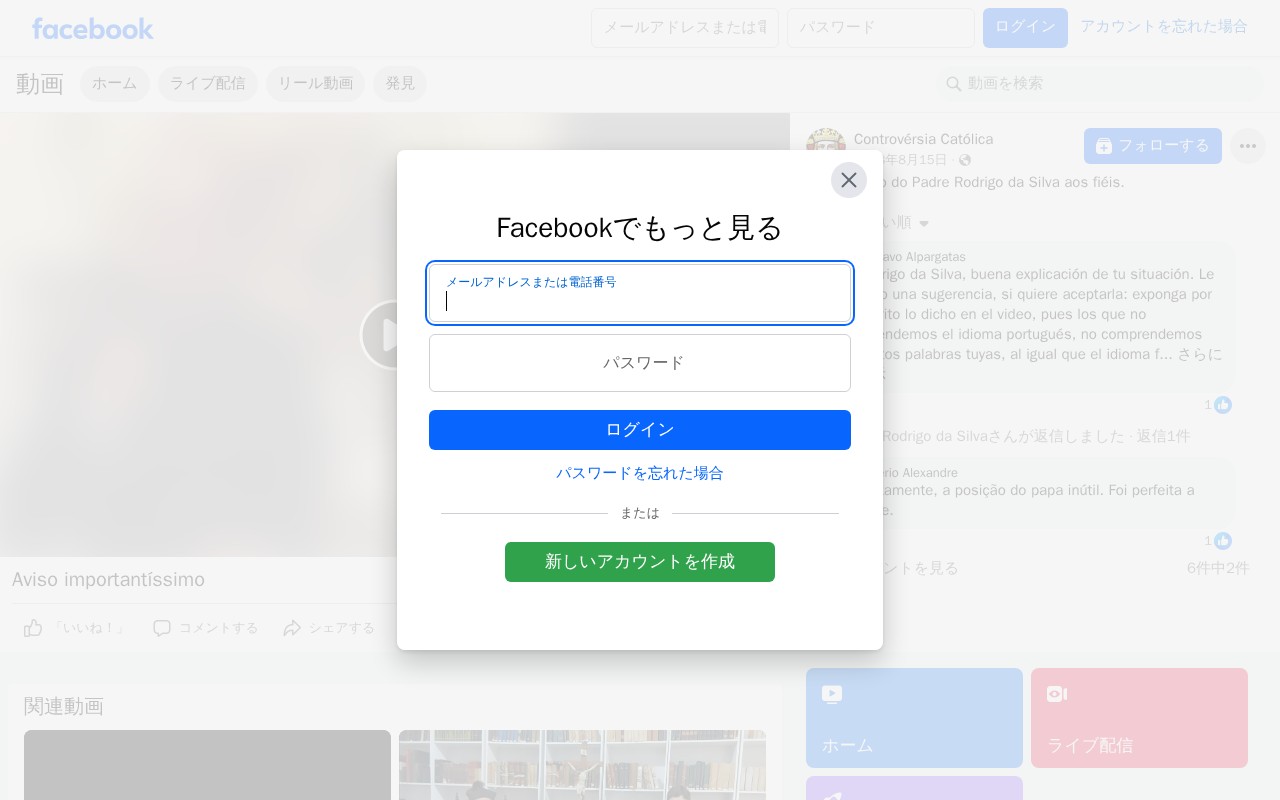1280x800 pixels.
Task: Click the camera icon on the ライブ配信 card
Action: 1057,694
